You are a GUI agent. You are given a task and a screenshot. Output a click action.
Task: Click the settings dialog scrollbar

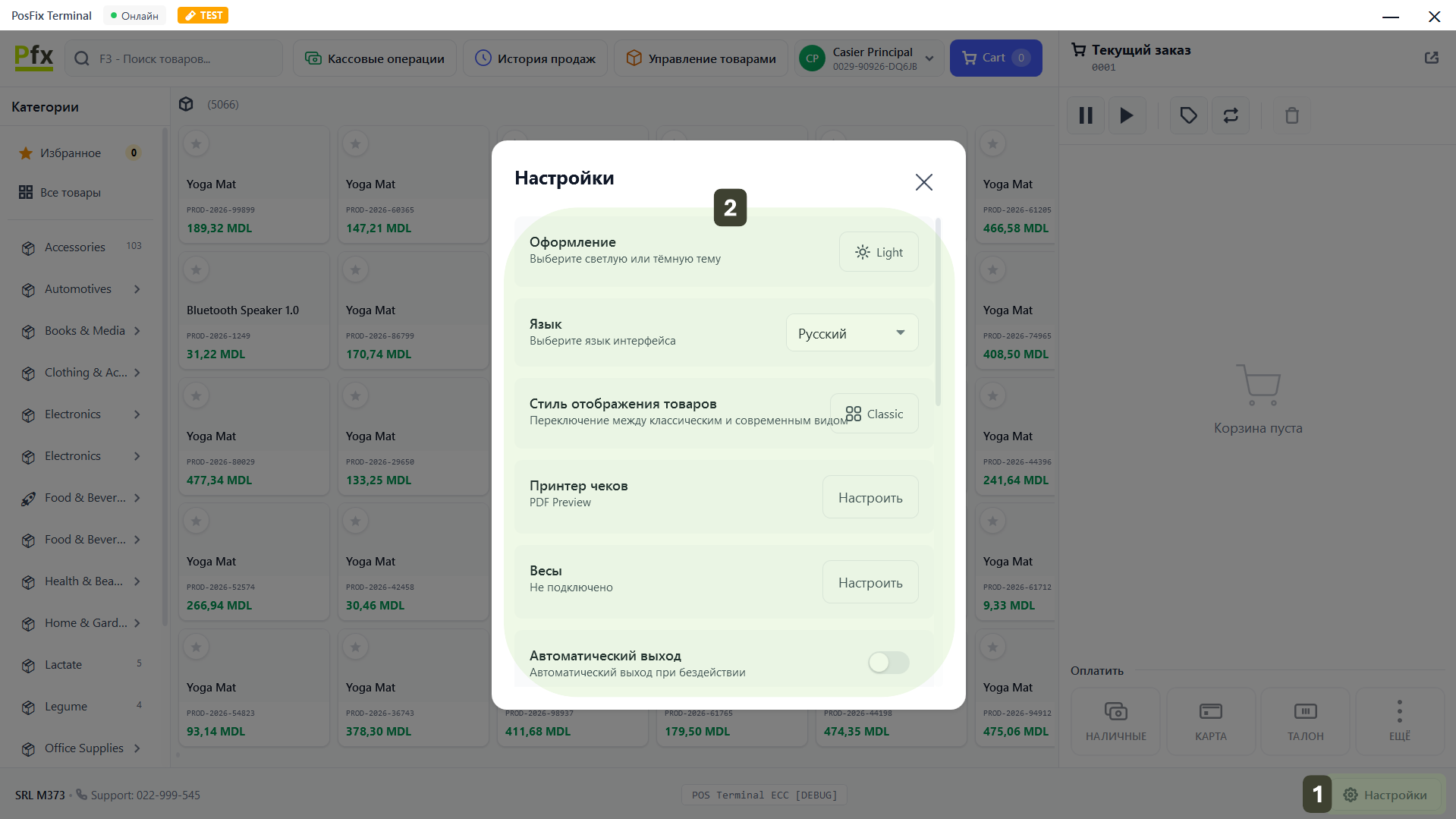pyautogui.click(x=939, y=313)
